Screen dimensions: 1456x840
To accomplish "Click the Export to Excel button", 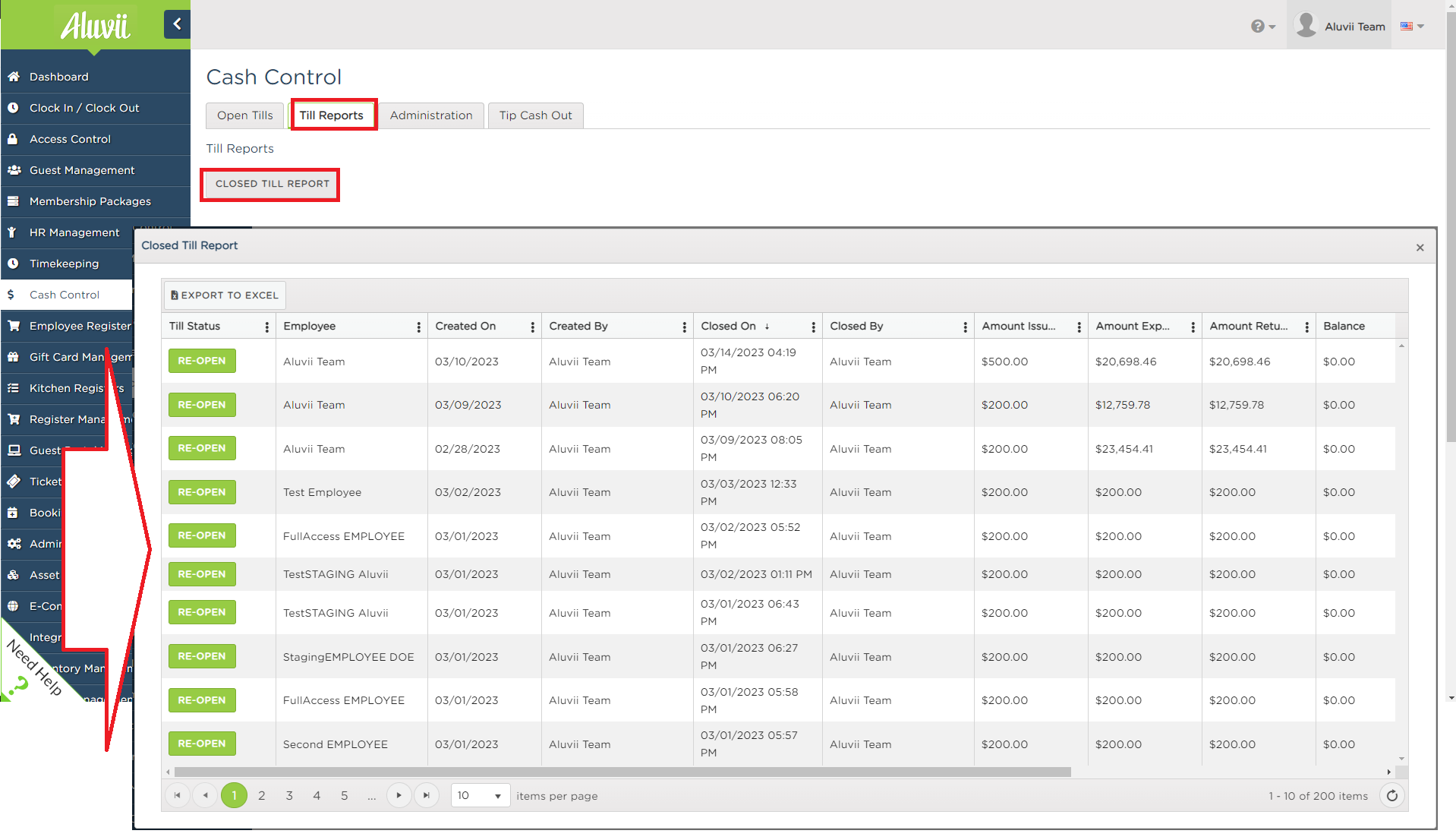I will pyautogui.click(x=225, y=295).
